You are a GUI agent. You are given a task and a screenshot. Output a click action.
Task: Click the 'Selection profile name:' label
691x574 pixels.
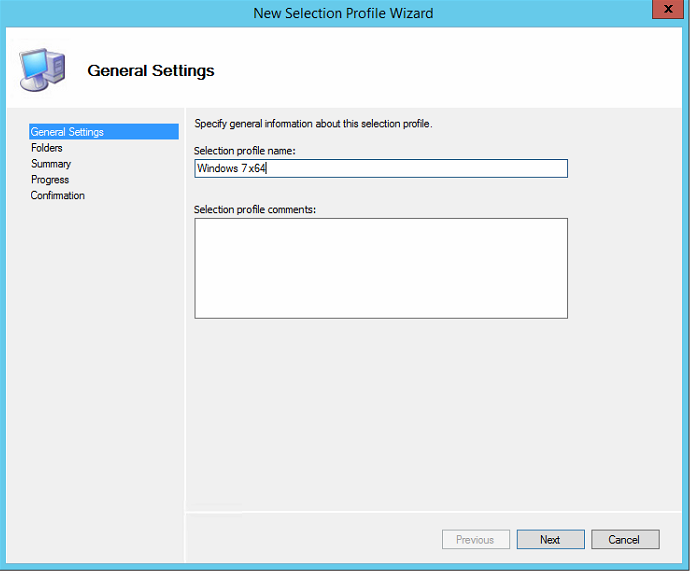pos(246,150)
